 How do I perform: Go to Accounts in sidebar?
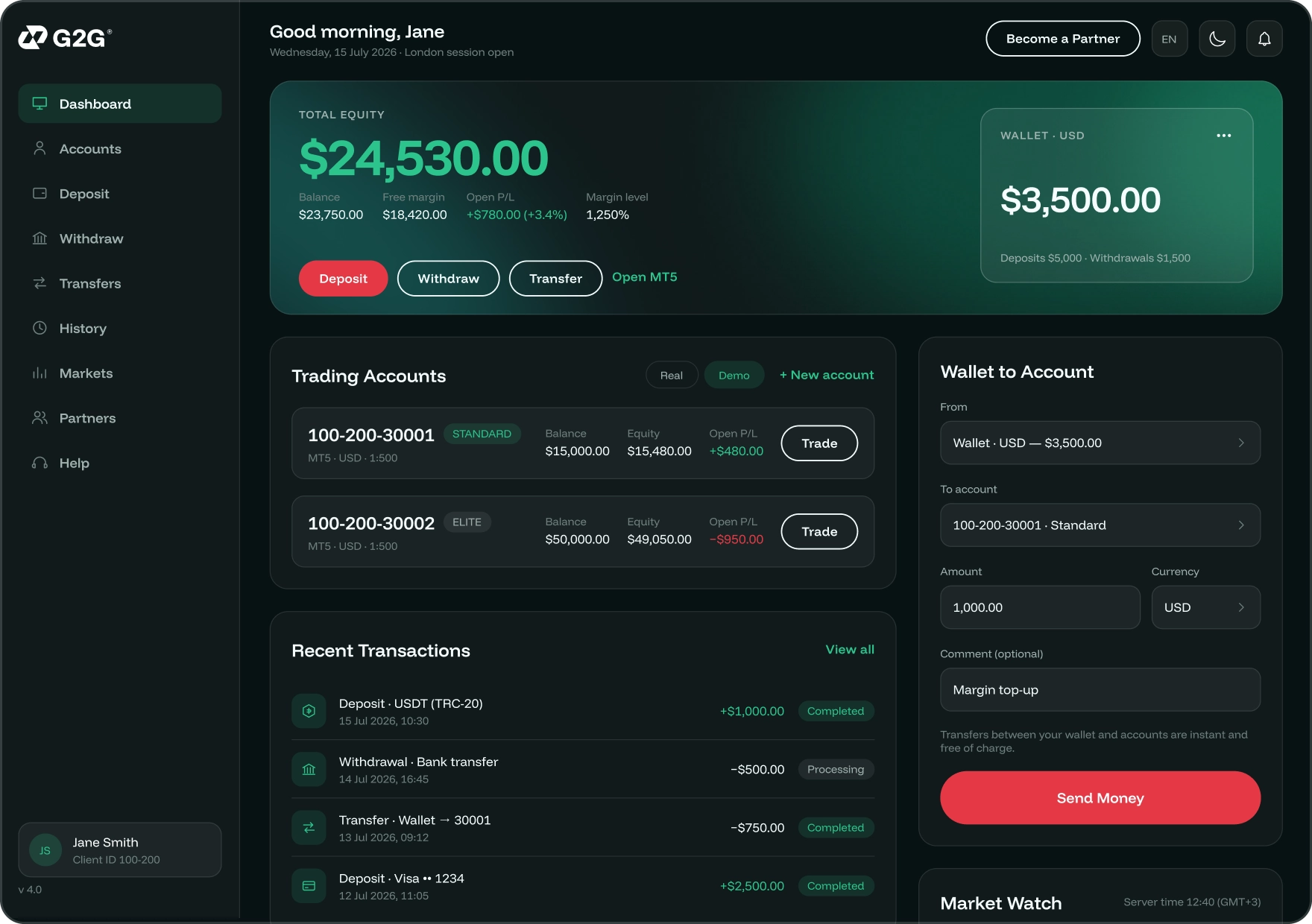[120, 148]
